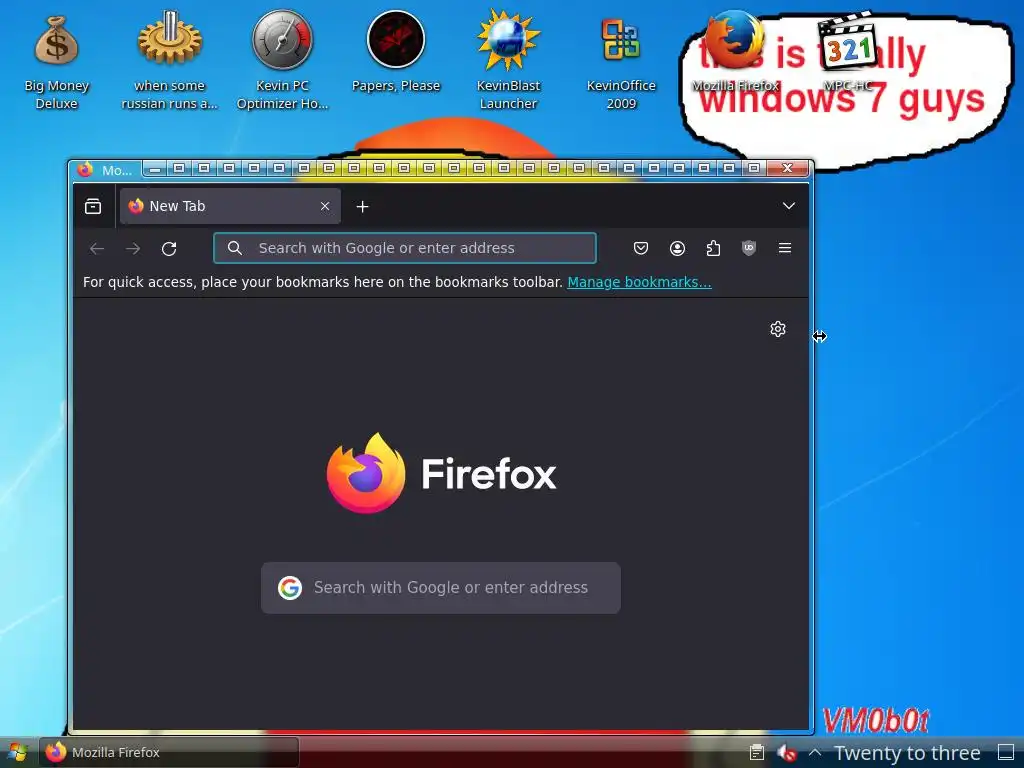The width and height of the screenshot is (1024, 768).
Task: Focus the Firefox address bar
Action: 405,248
